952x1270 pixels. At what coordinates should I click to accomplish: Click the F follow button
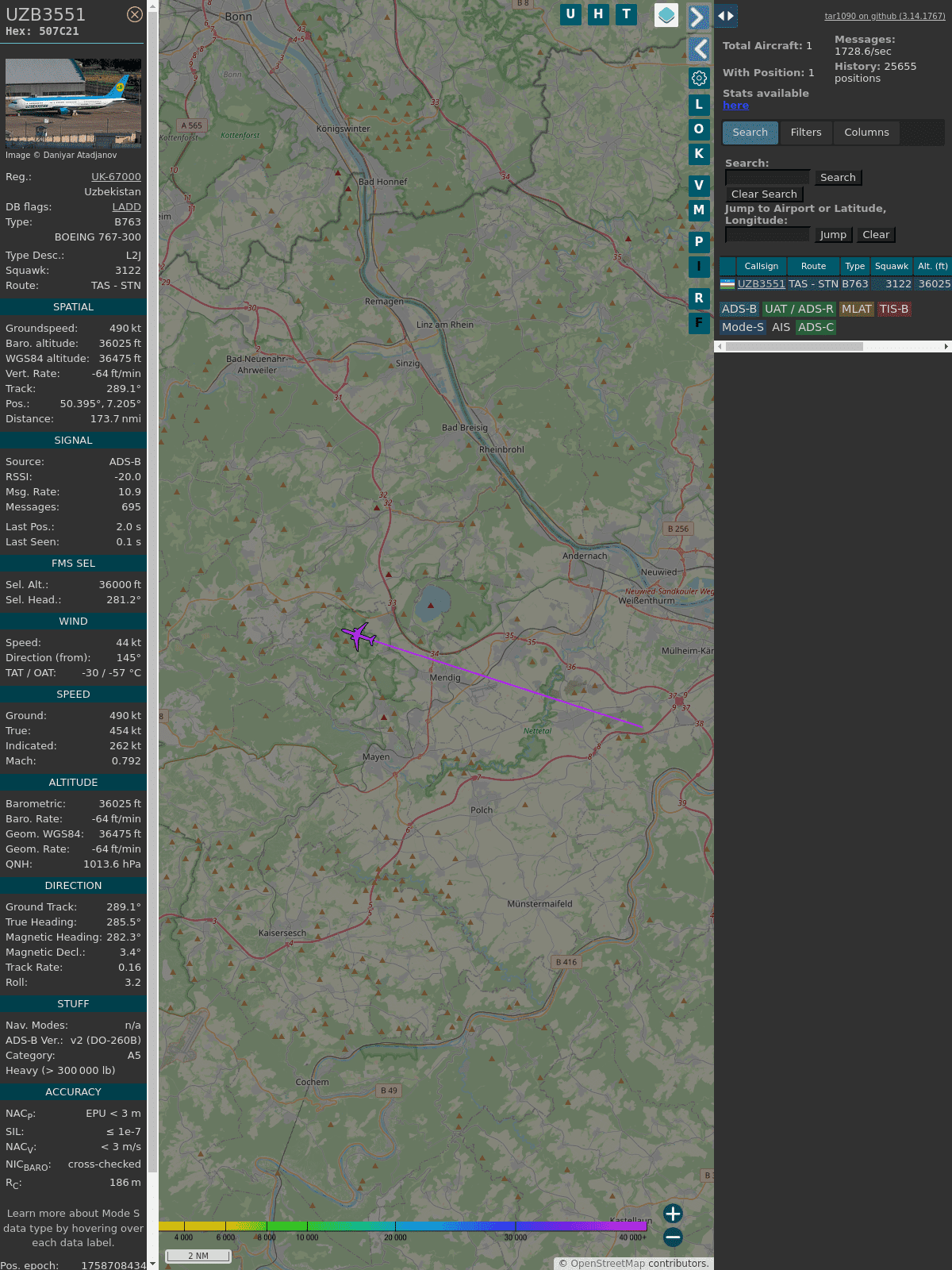[x=699, y=322]
